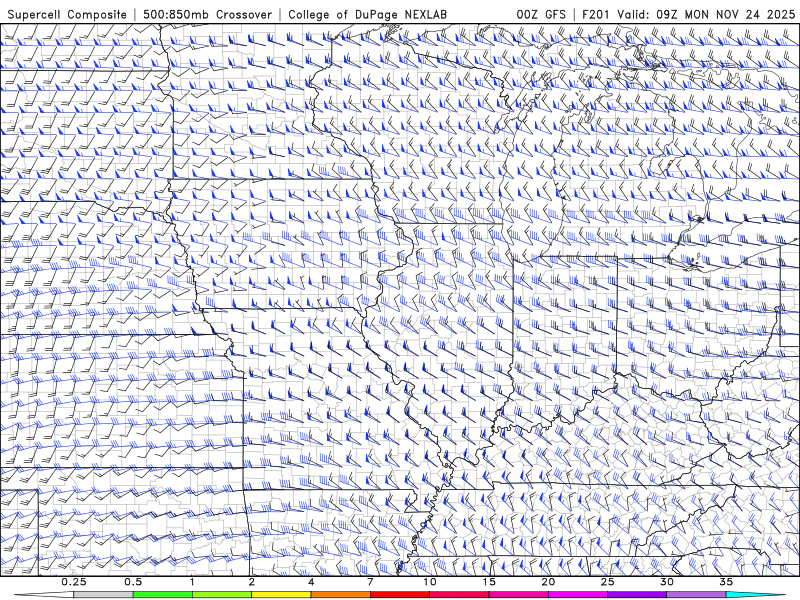Click the light purple segment after 30
The image size is (800, 600).
[696, 595]
